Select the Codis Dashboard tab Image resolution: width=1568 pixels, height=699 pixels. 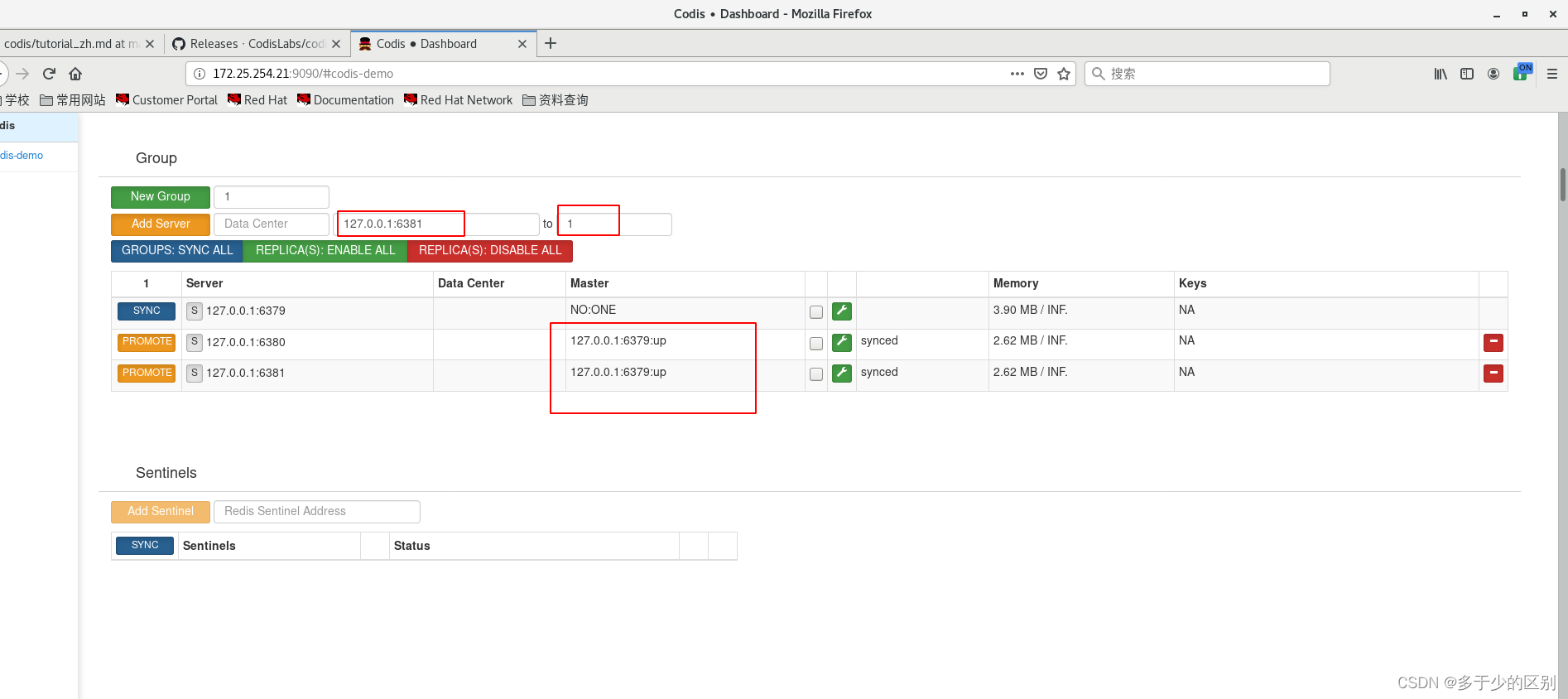[x=443, y=44]
